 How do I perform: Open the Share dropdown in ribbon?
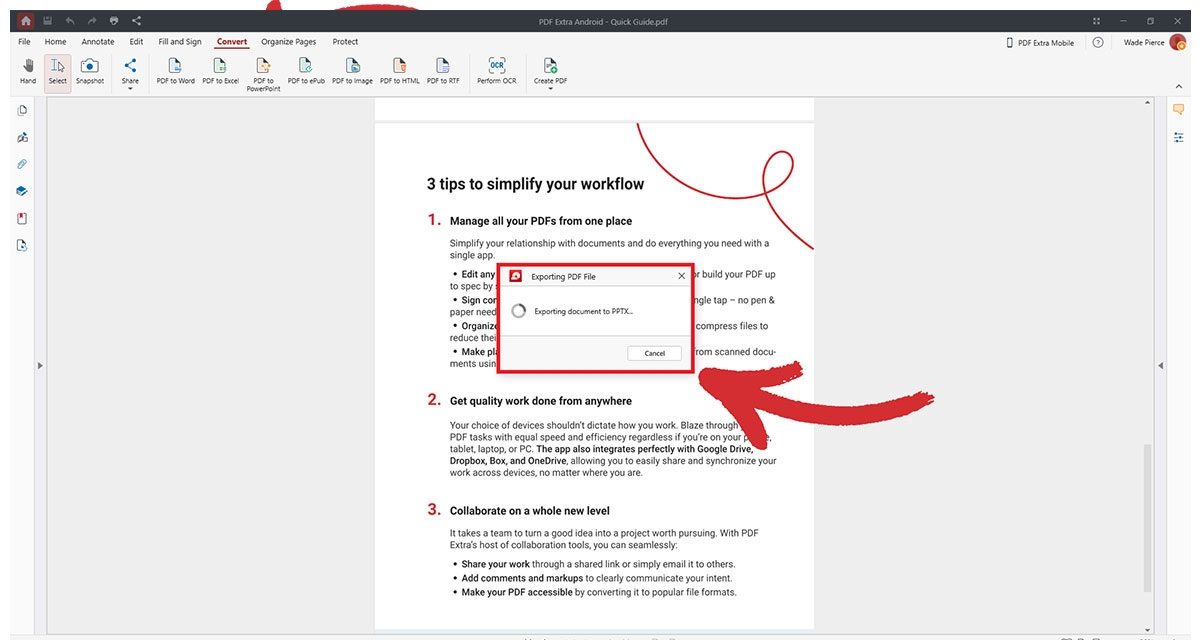pyautogui.click(x=130, y=74)
